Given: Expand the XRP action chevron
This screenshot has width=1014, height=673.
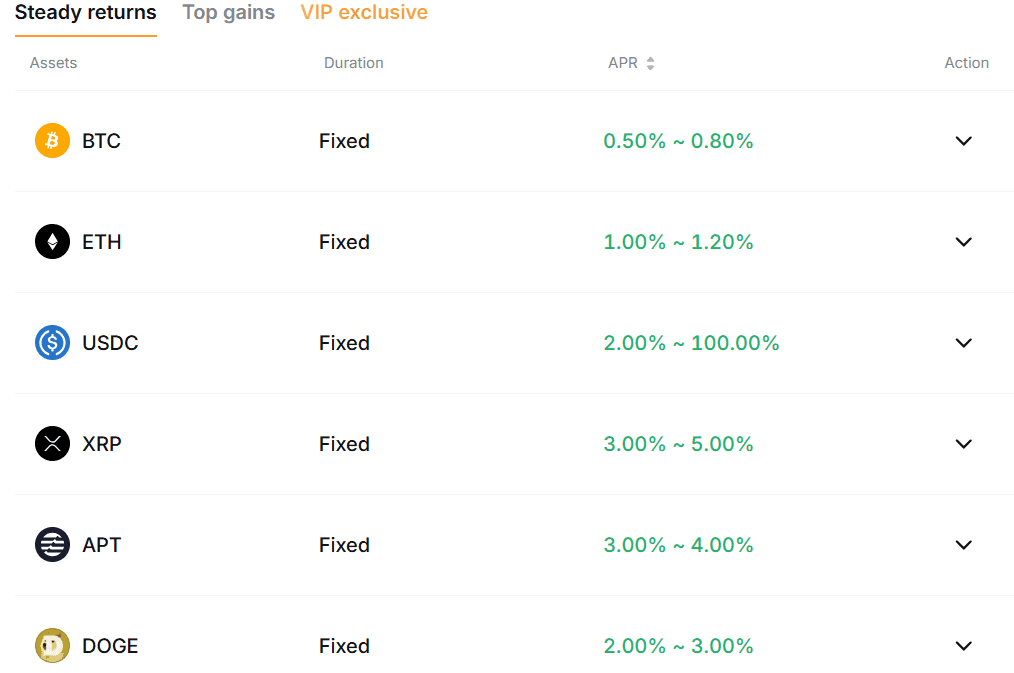Looking at the screenshot, I should [963, 444].
